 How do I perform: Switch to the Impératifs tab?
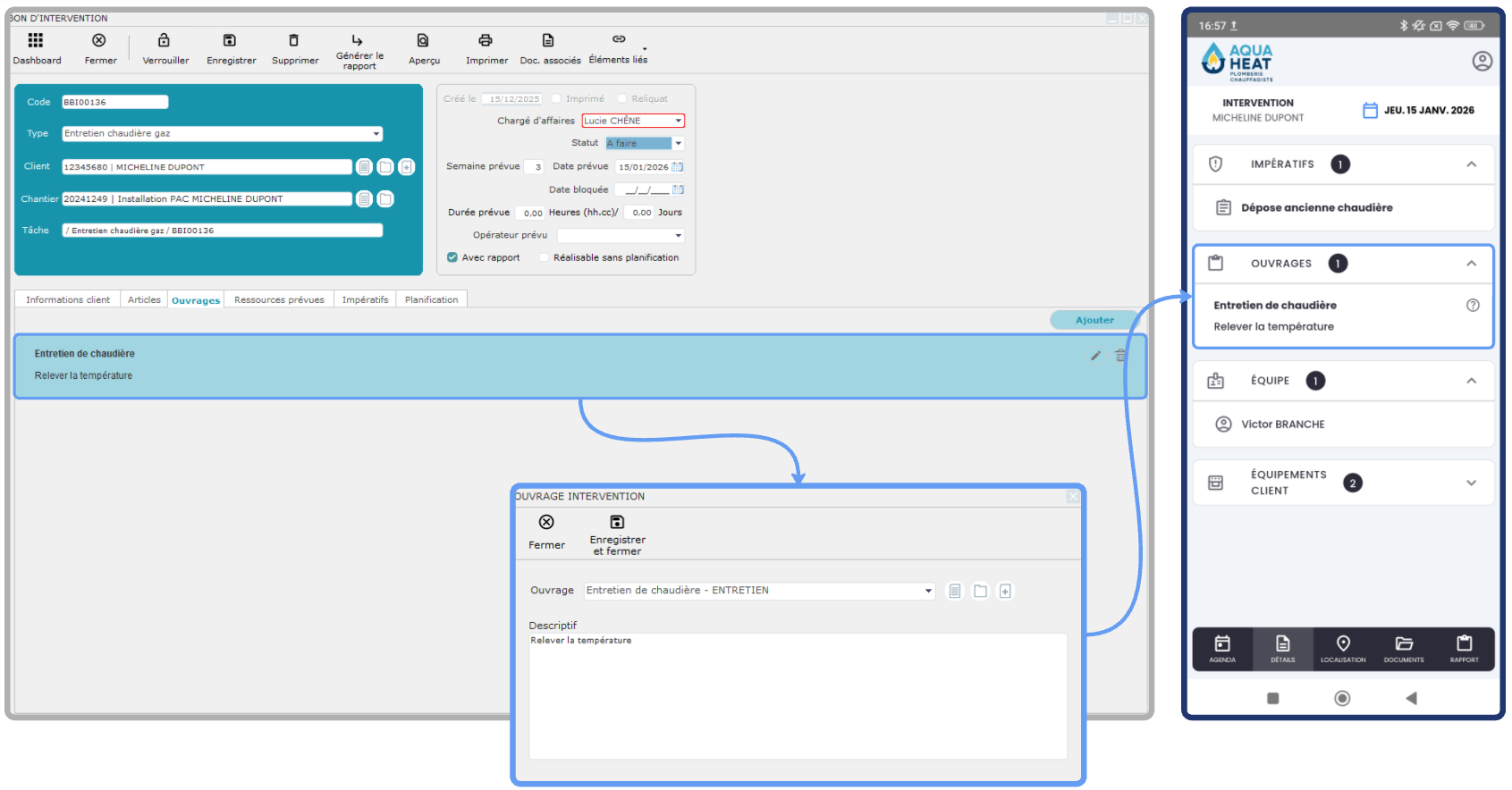click(365, 300)
